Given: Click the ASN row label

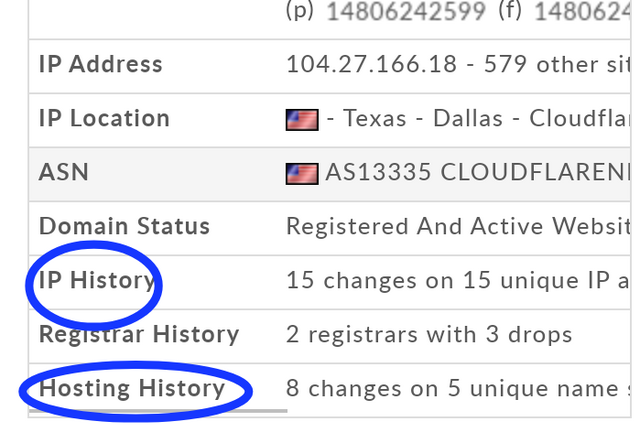Looking at the screenshot, I should pos(64,172).
